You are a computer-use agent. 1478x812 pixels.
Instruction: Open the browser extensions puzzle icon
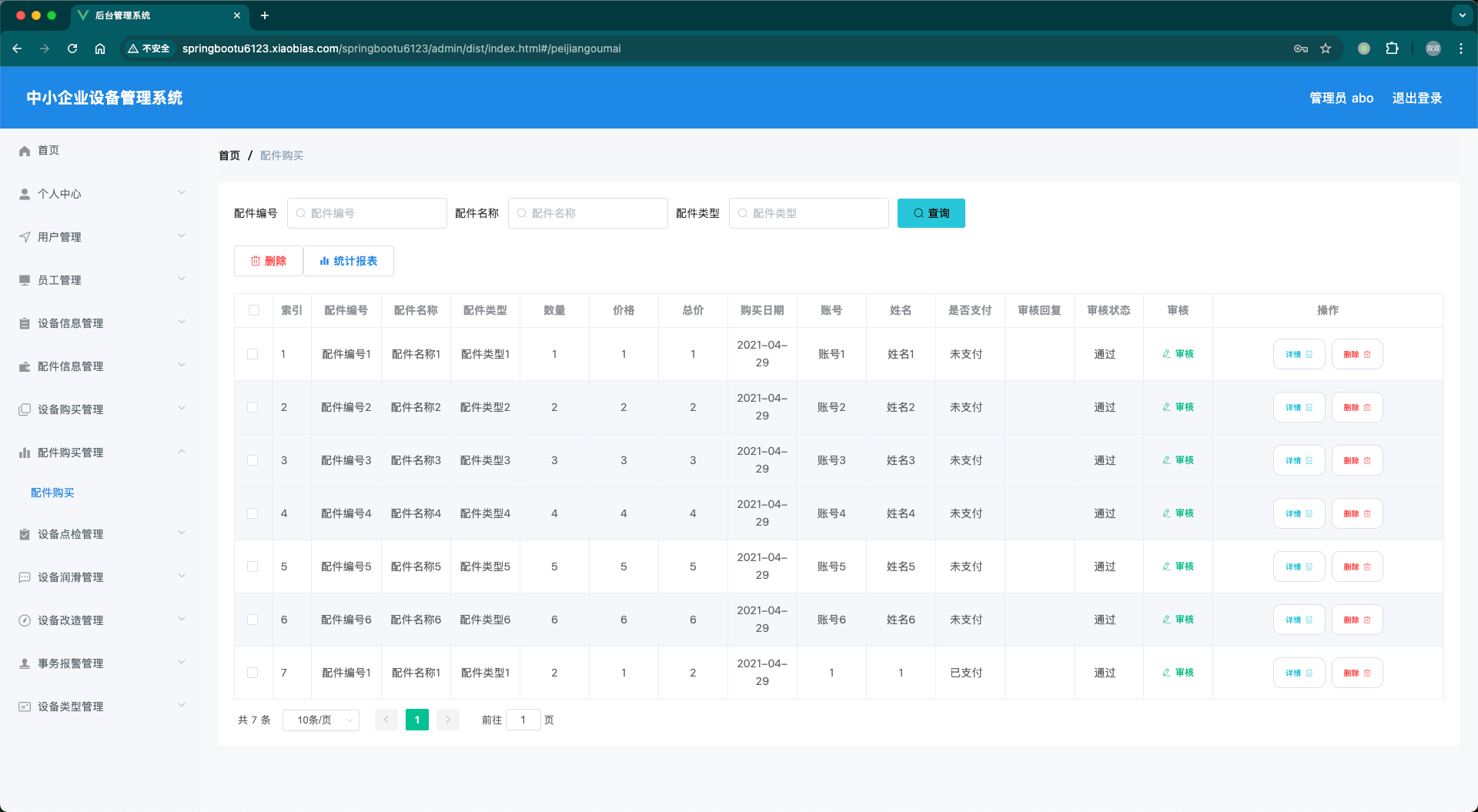tap(1392, 48)
